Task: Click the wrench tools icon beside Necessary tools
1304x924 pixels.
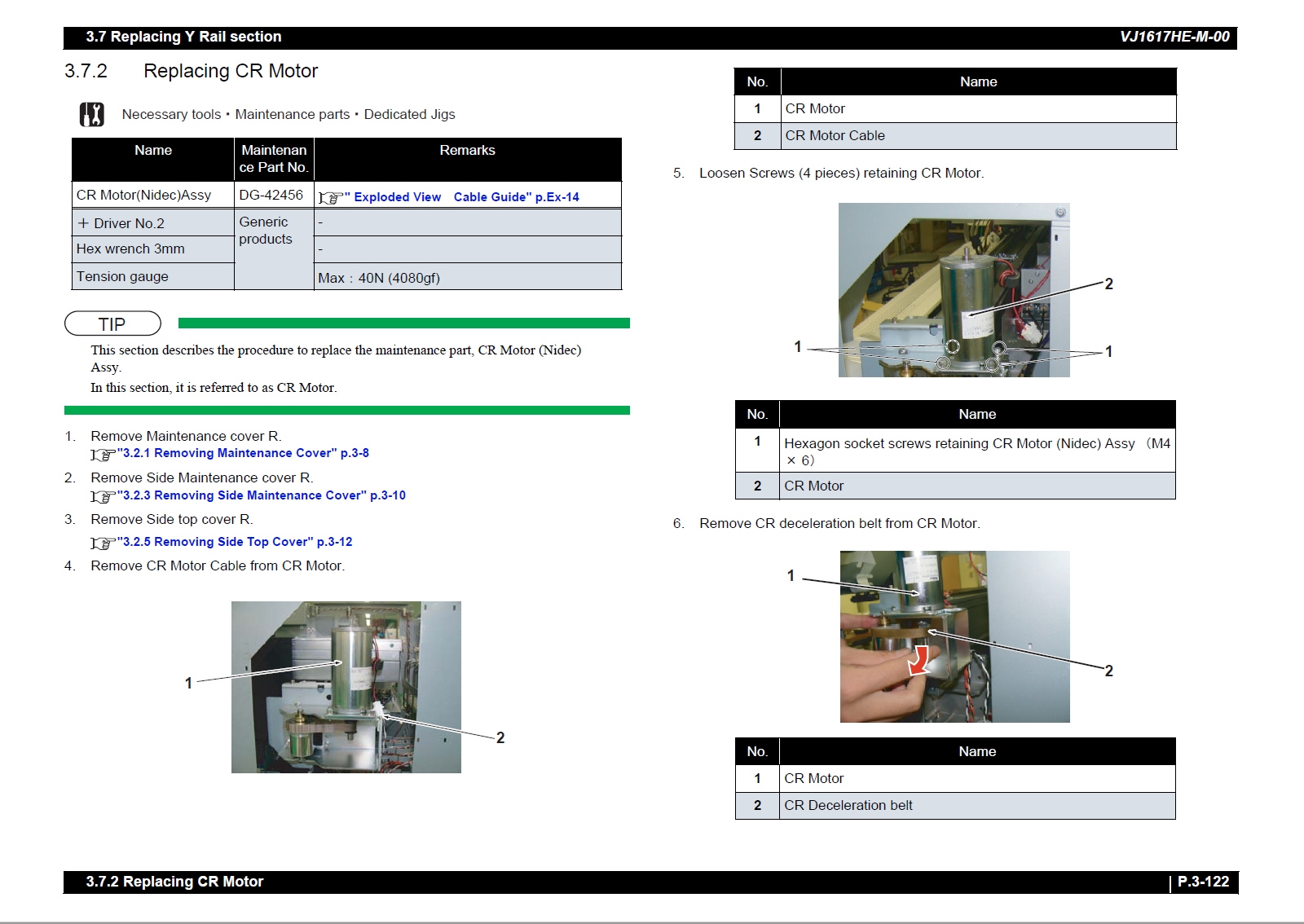Action: (91, 115)
